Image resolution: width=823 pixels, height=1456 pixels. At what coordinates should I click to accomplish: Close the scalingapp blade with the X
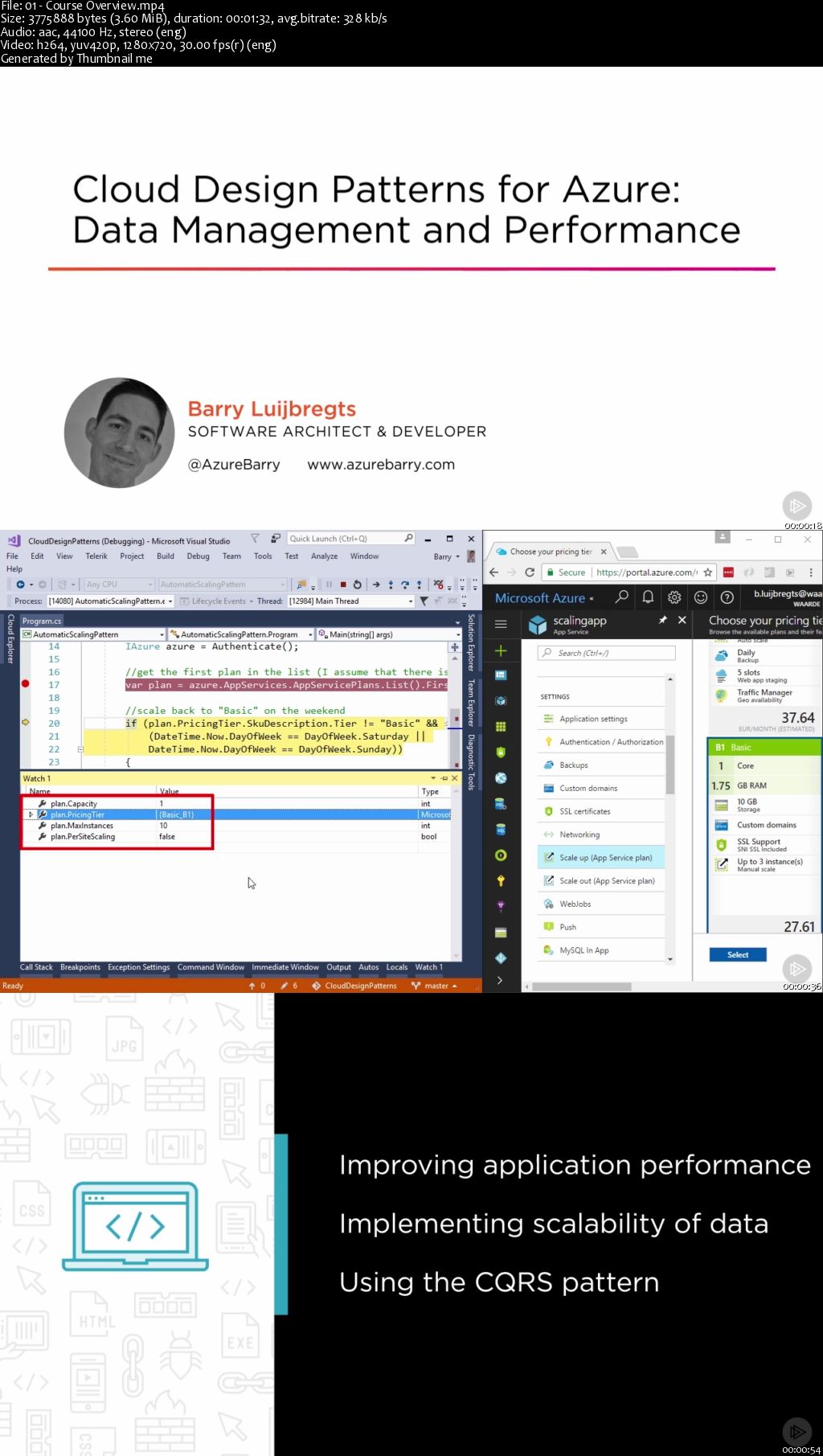click(x=682, y=620)
